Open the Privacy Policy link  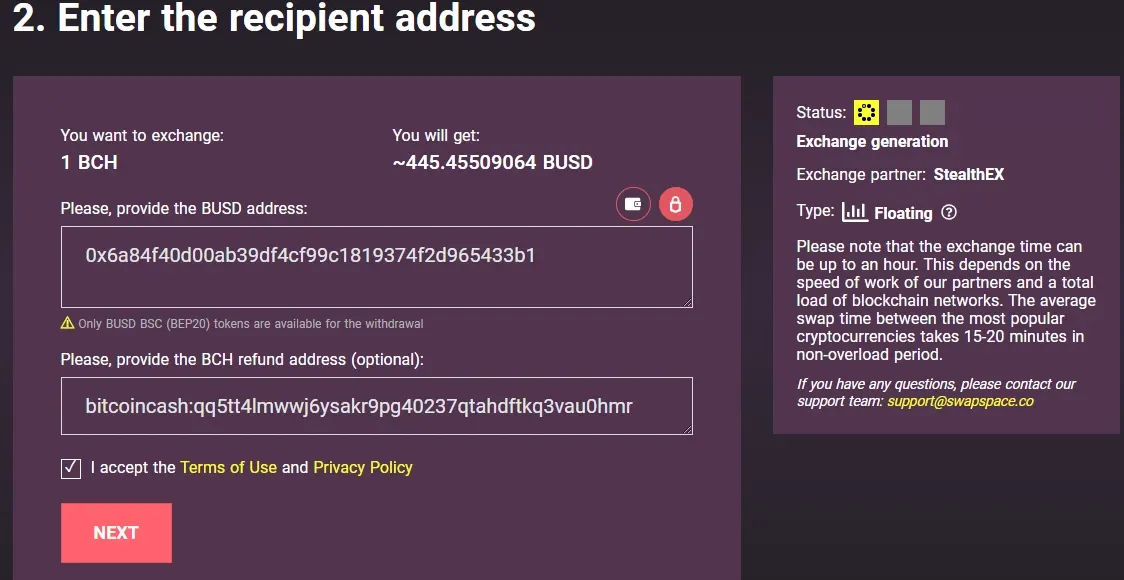[363, 467]
